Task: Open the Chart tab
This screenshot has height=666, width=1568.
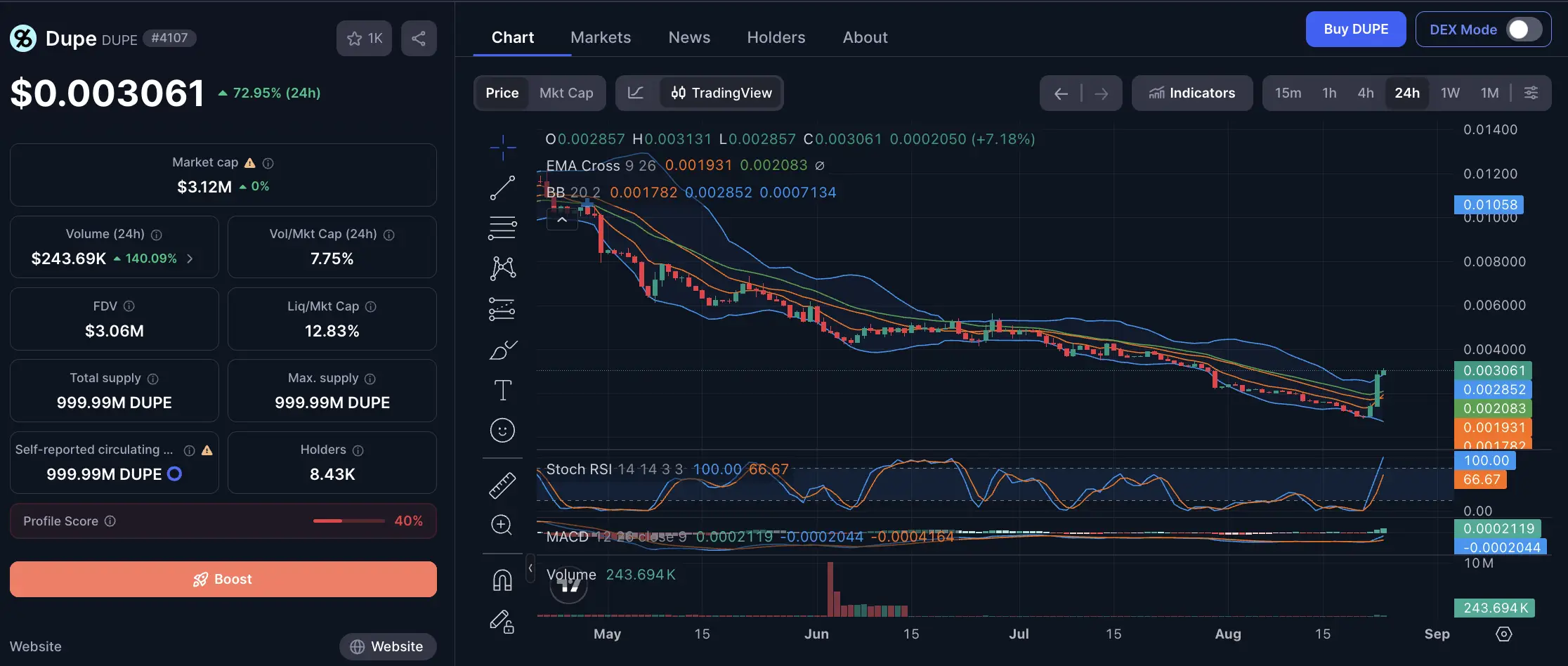Action: (x=513, y=37)
